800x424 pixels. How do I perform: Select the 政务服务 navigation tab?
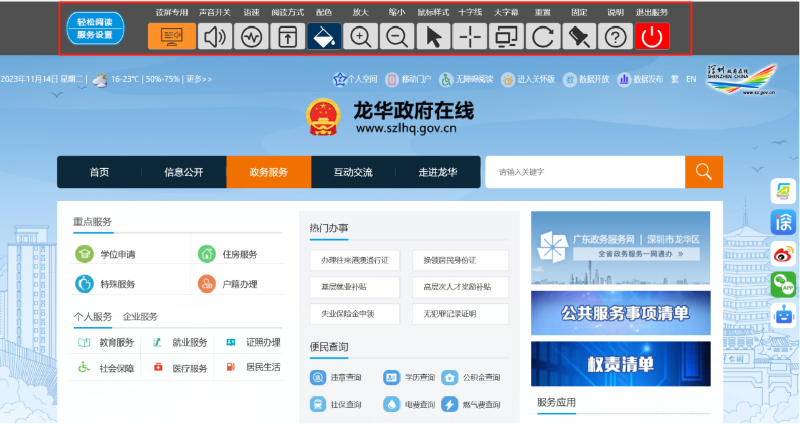point(269,172)
